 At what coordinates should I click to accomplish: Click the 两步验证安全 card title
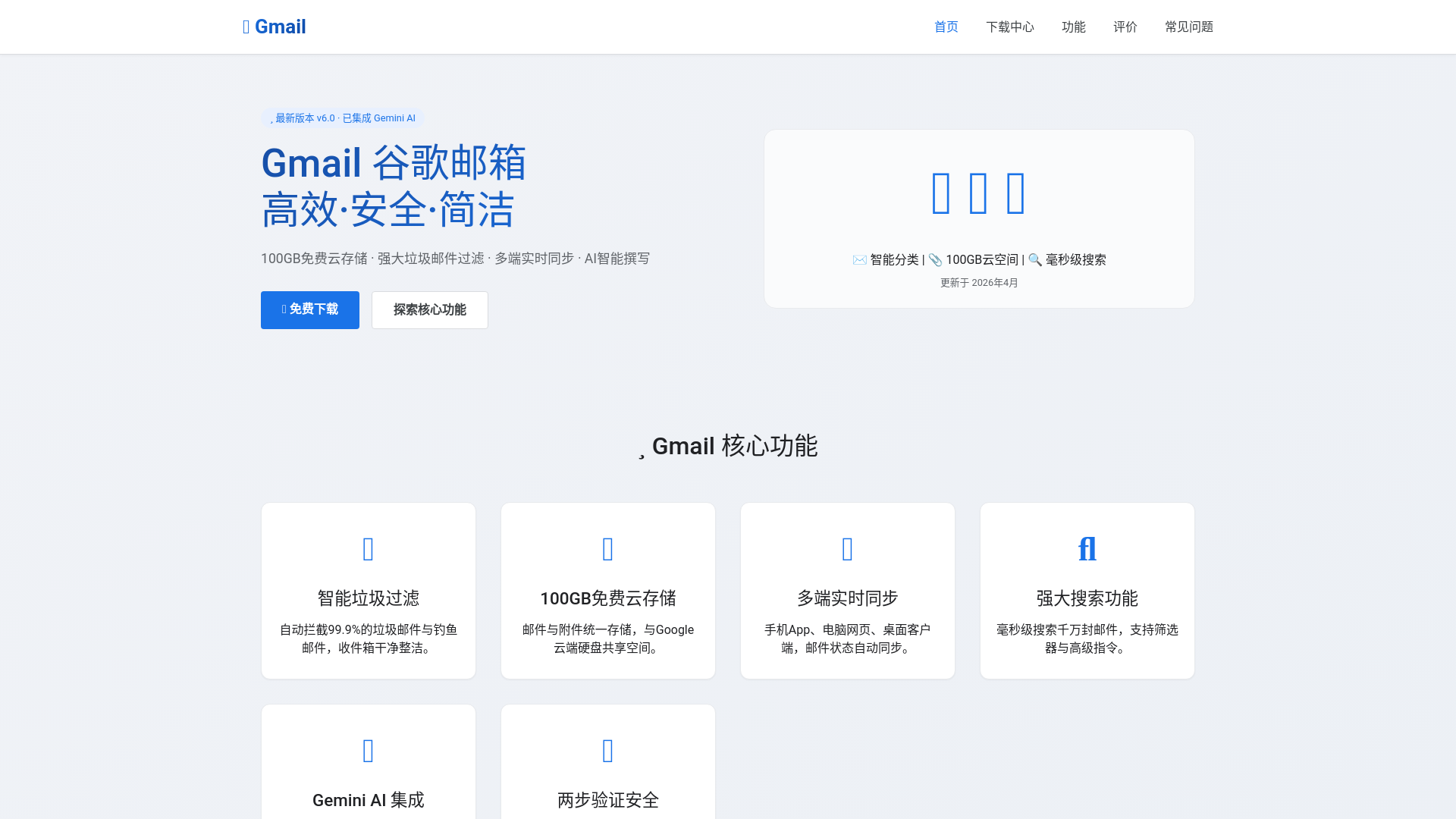tap(608, 800)
